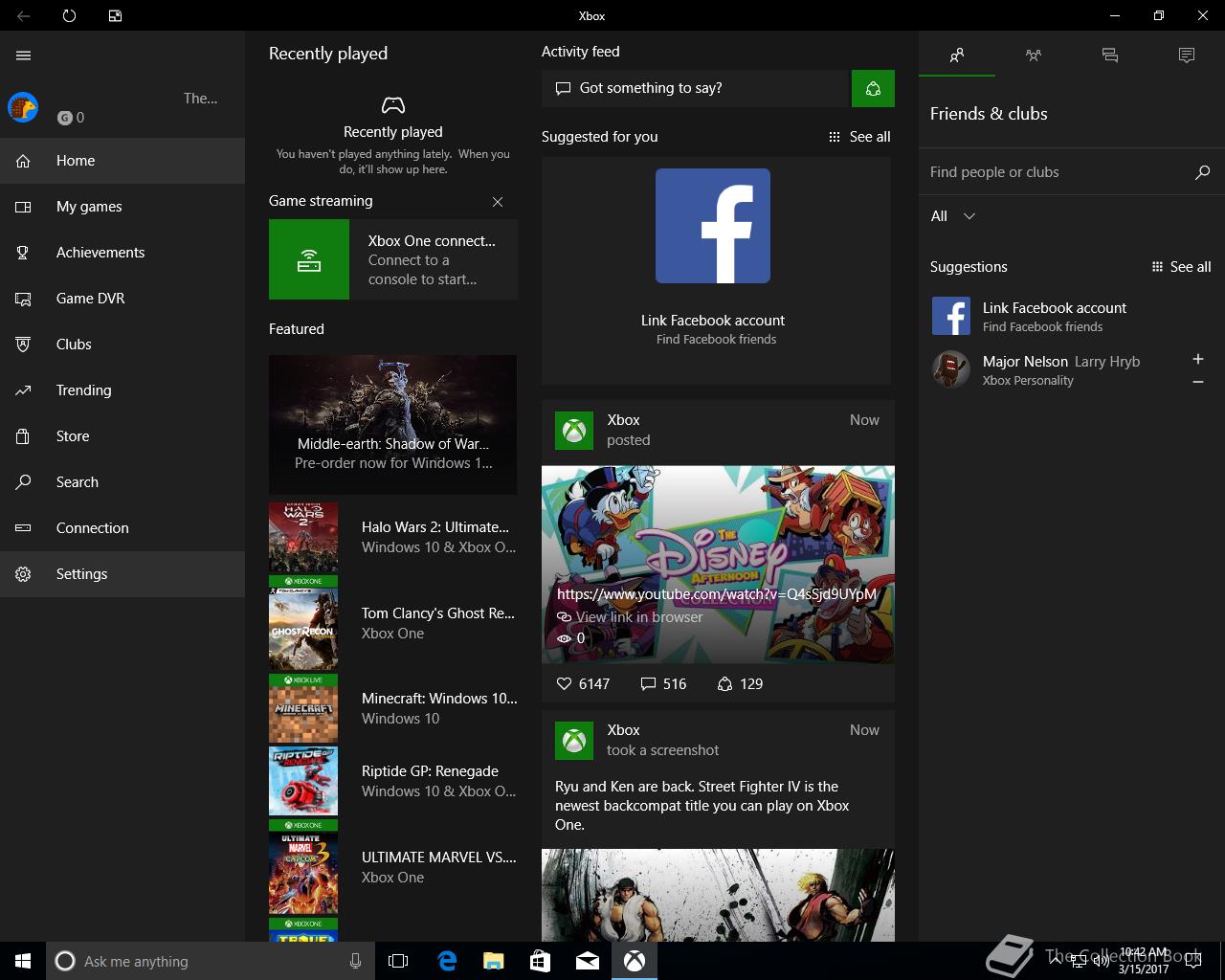The width and height of the screenshot is (1225, 980).
Task: Remove Major Nelson suggestion minus icon
Action: coord(1198,382)
